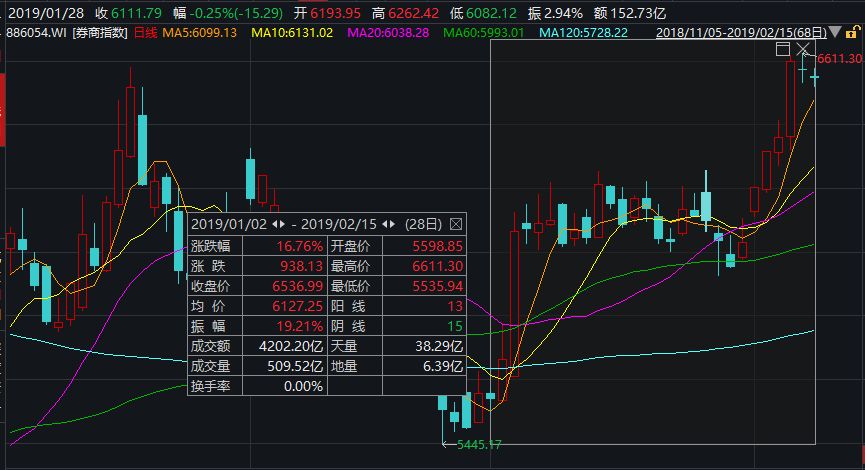Screen dimensions: 865x470
Task: Click the 地量 value 6.39亿 cell
Action: coord(424,366)
